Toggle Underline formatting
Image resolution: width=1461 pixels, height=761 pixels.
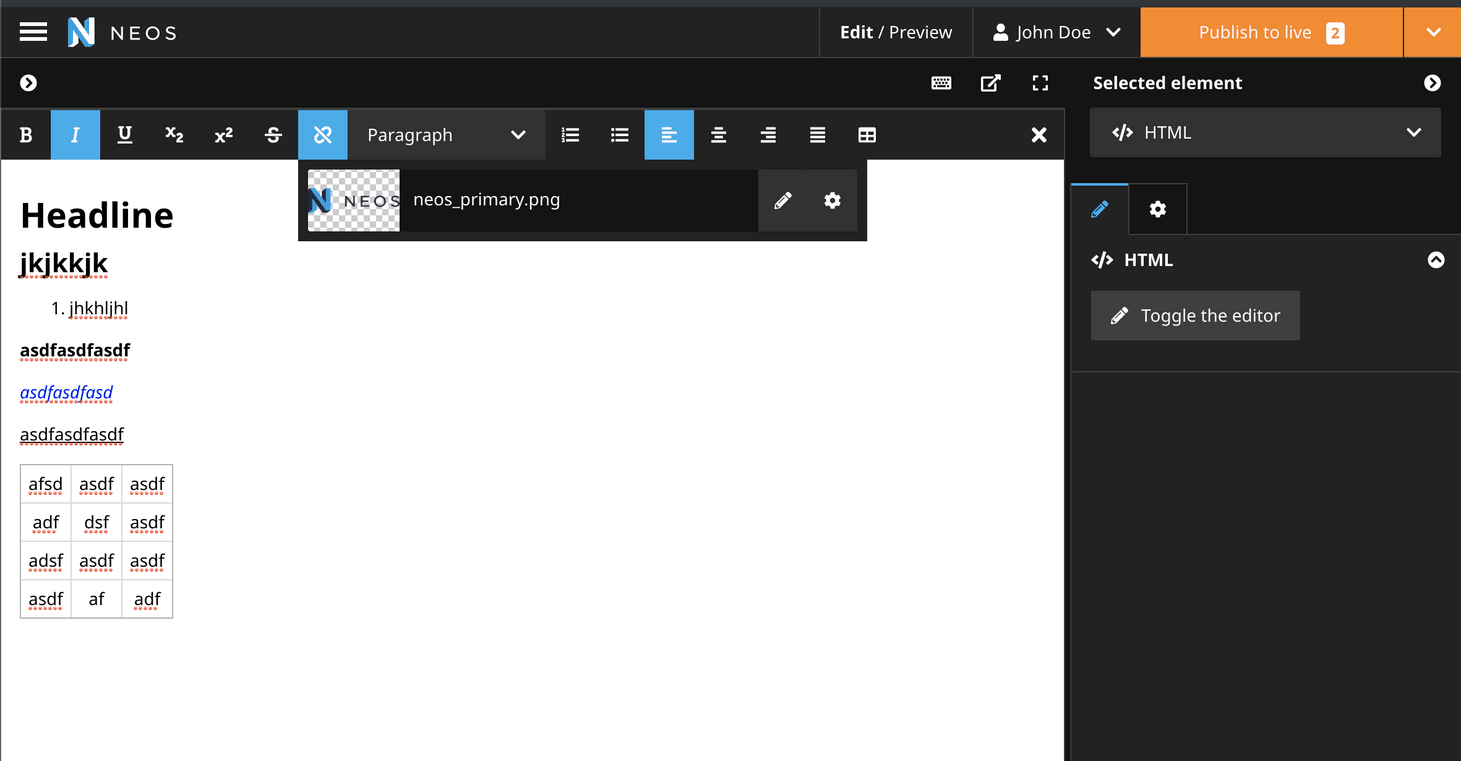coord(125,135)
